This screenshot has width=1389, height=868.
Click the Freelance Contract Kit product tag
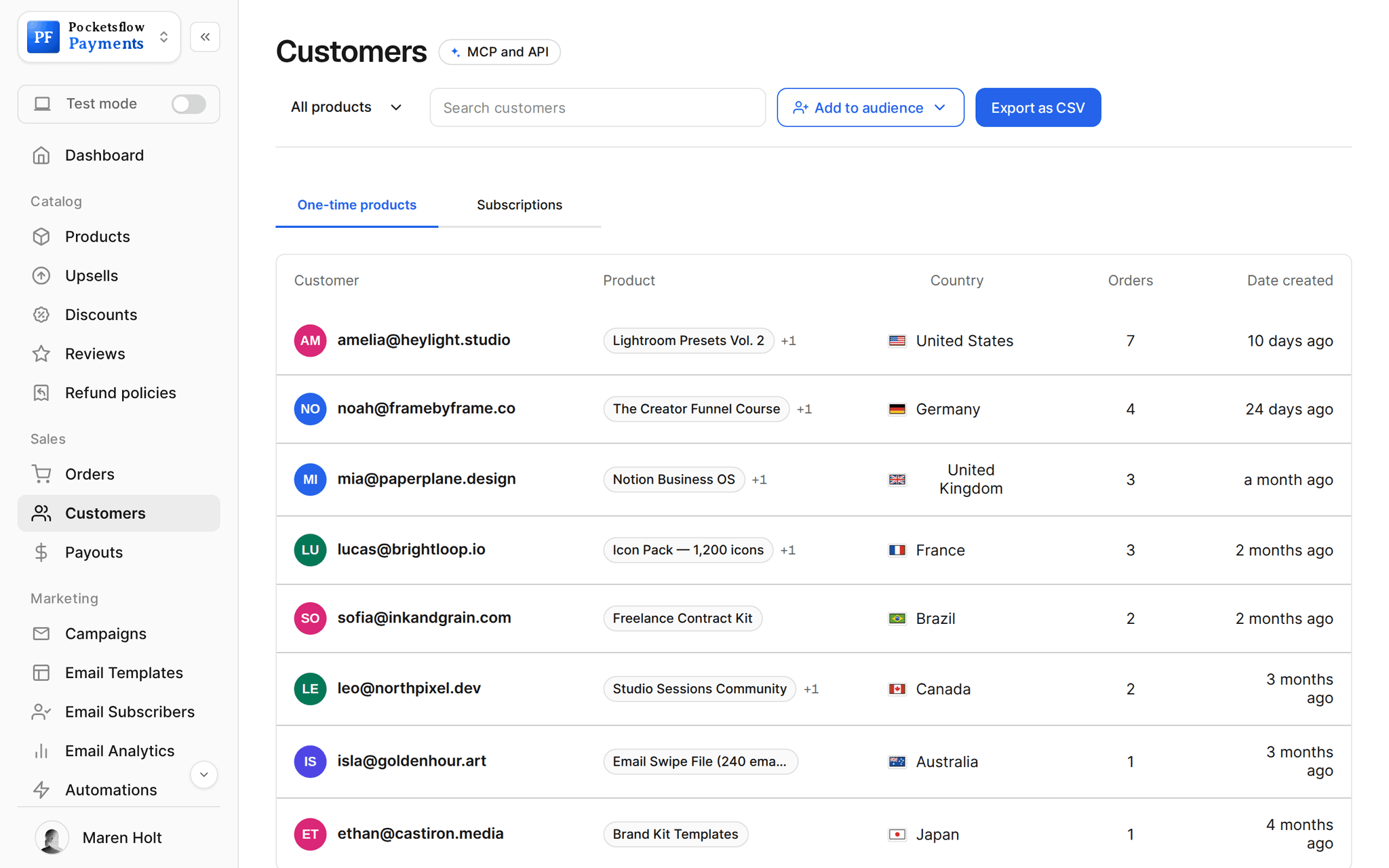click(x=682, y=618)
